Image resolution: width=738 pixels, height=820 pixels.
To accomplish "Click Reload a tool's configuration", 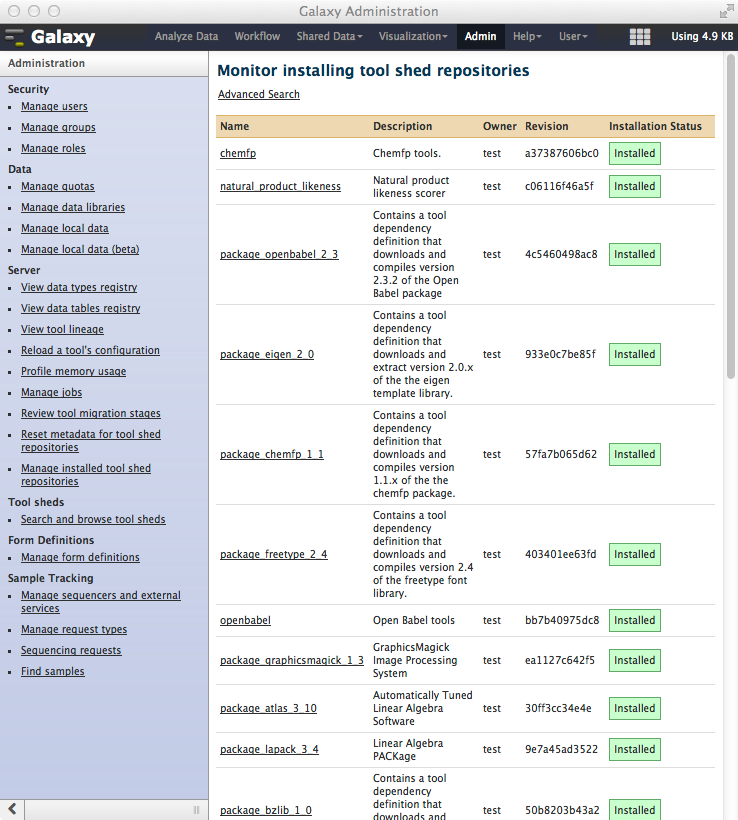I will click(x=90, y=350).
